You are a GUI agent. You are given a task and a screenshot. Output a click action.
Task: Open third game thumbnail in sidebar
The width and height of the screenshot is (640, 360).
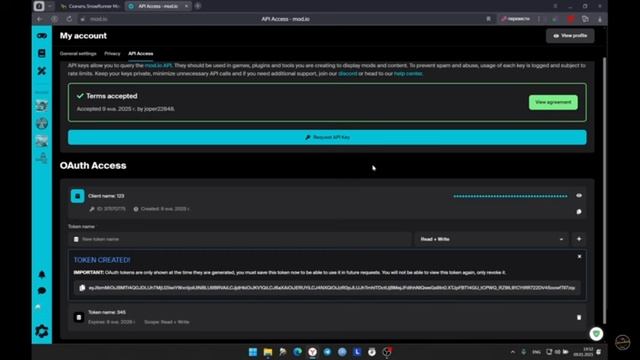[42, 141]
